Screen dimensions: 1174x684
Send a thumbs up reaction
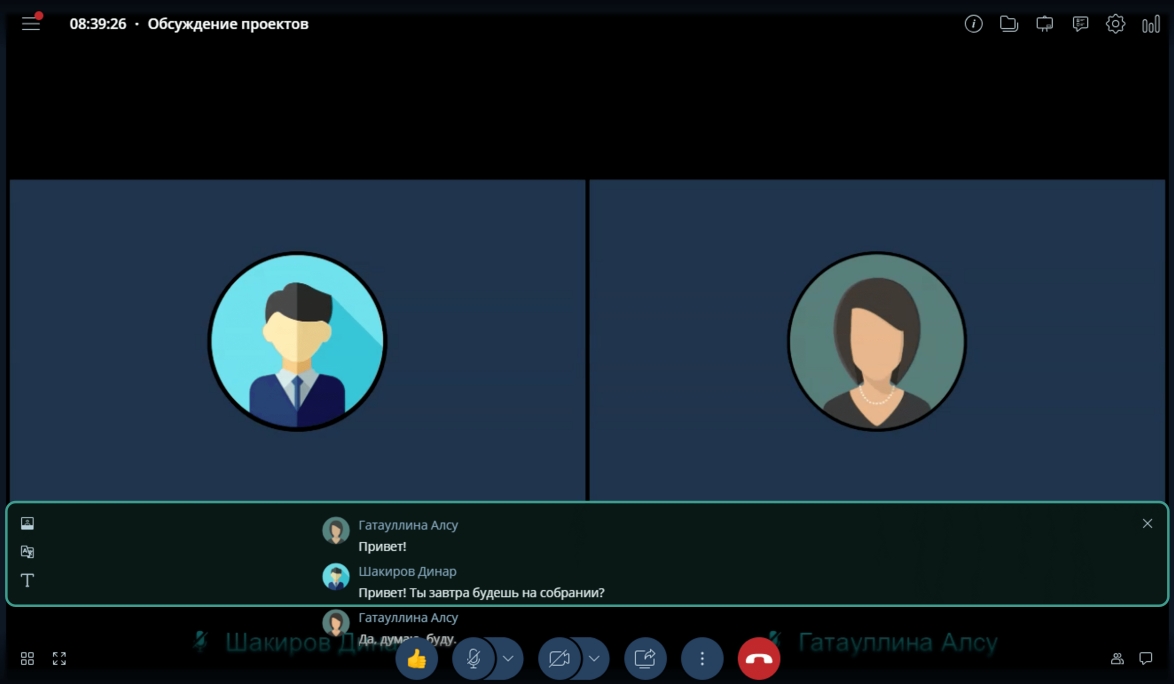(417, 659)
